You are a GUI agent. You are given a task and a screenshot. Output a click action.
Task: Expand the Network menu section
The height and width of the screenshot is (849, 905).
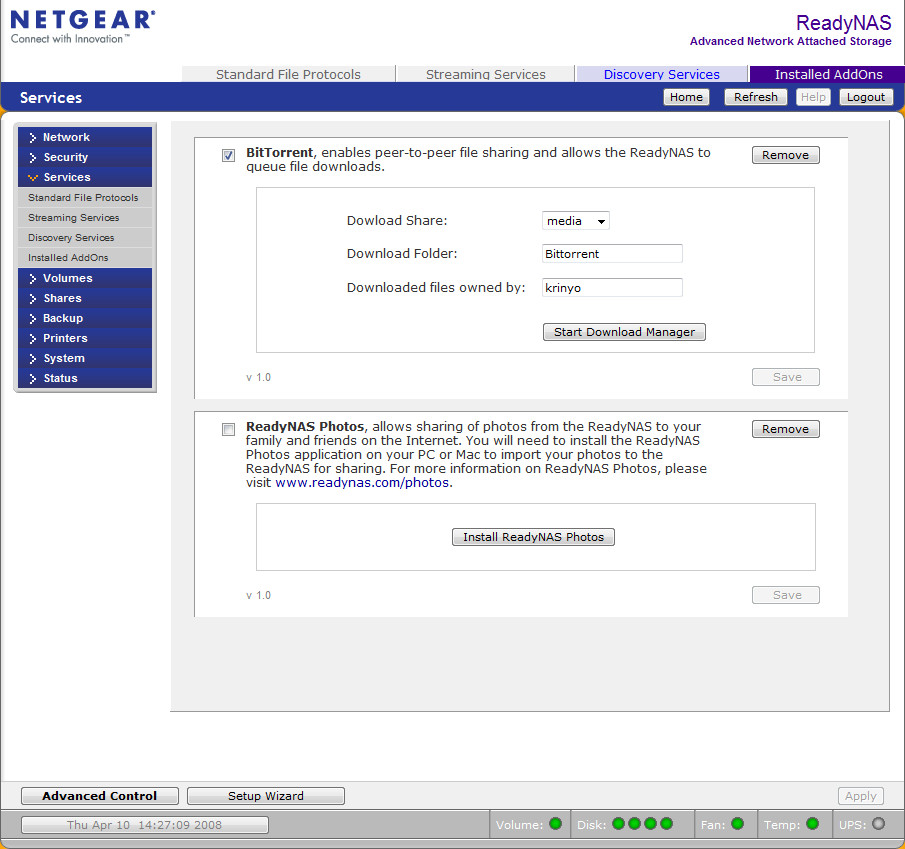[x=85, y=137]
